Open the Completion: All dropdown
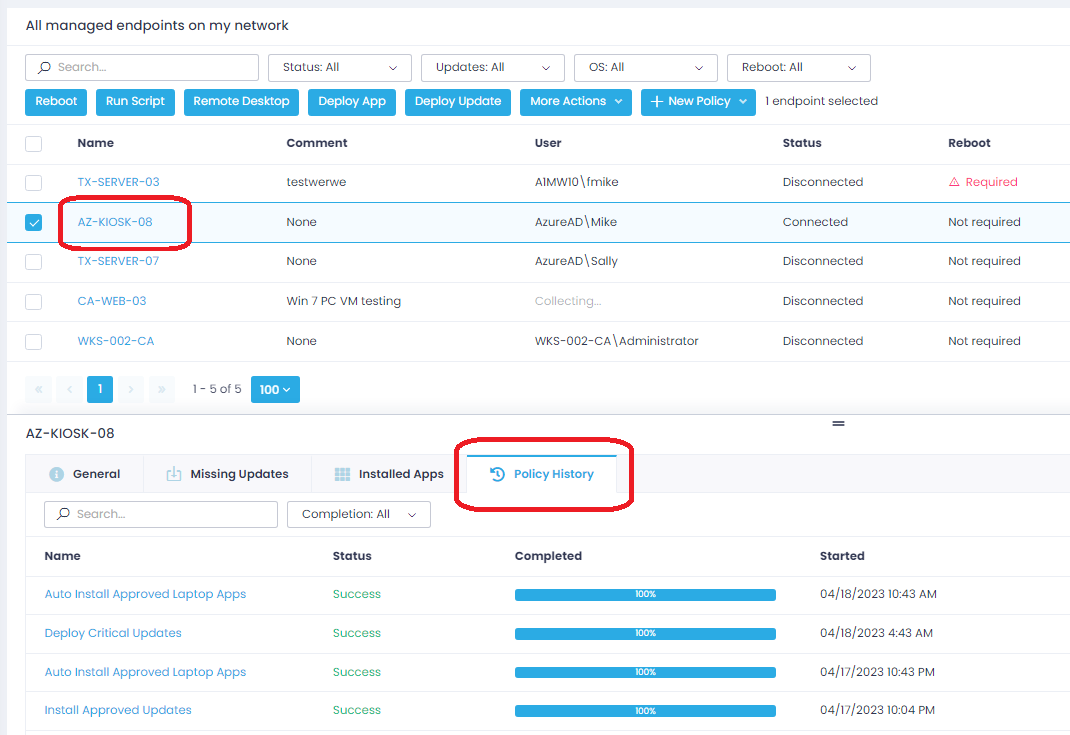This screenshot has height=735, width=1070. coord(359,515)
